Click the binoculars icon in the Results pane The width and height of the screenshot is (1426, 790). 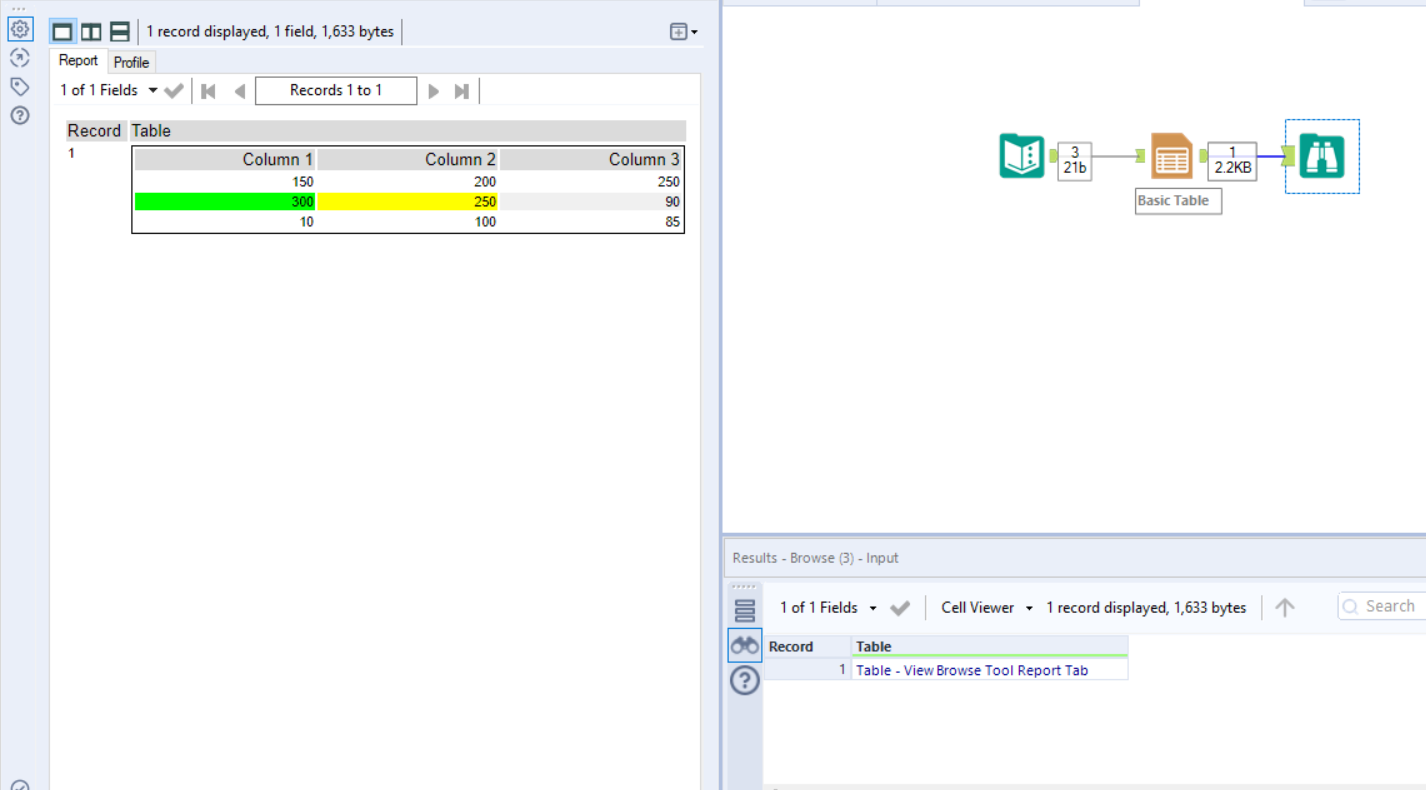click(744, 645)
